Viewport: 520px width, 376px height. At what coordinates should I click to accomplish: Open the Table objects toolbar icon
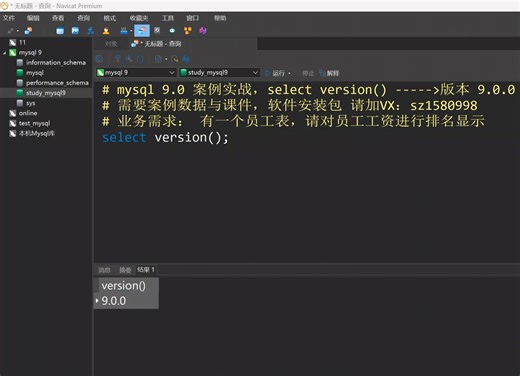(60, 31)
